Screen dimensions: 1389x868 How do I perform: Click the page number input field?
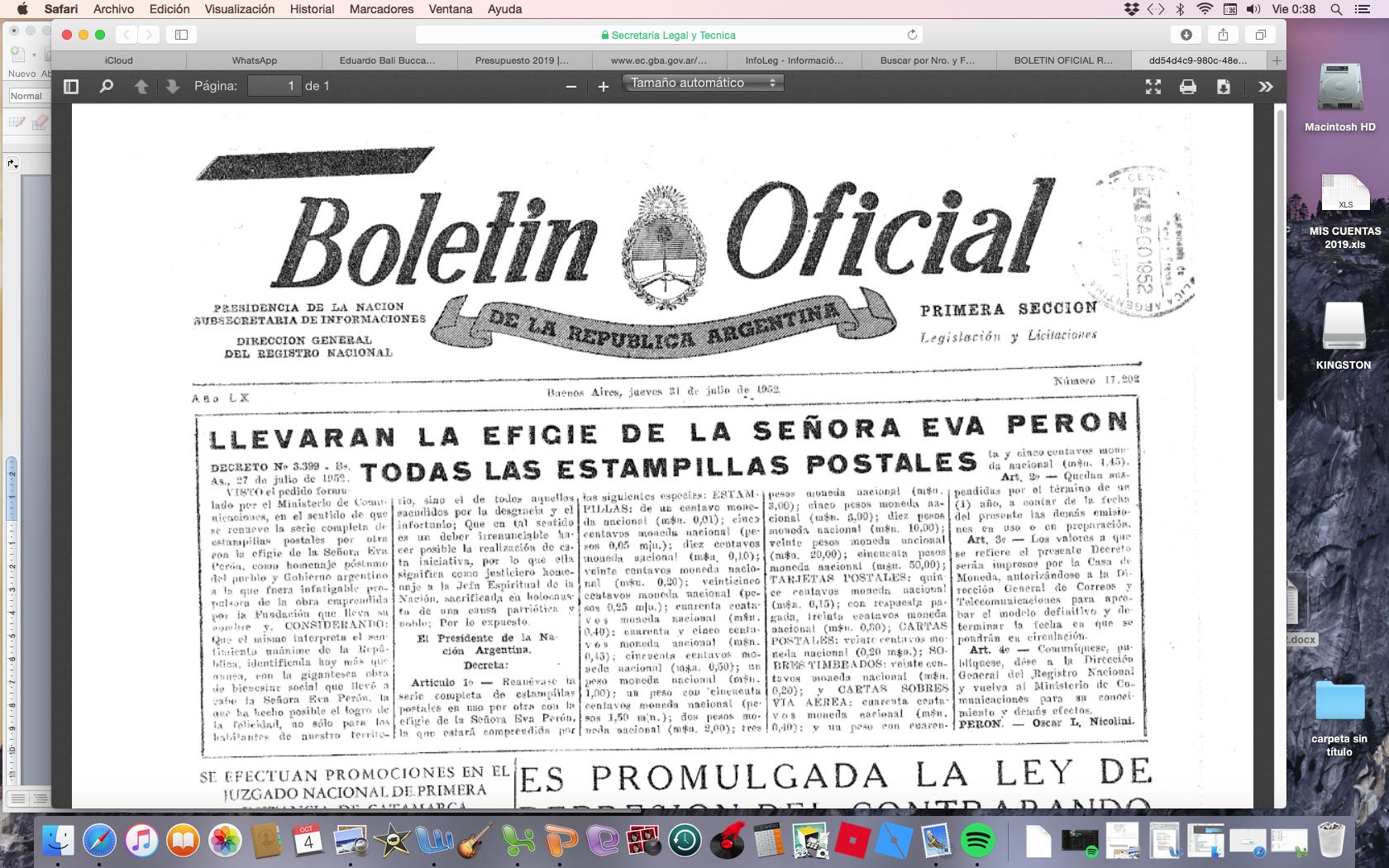[274, 86]
